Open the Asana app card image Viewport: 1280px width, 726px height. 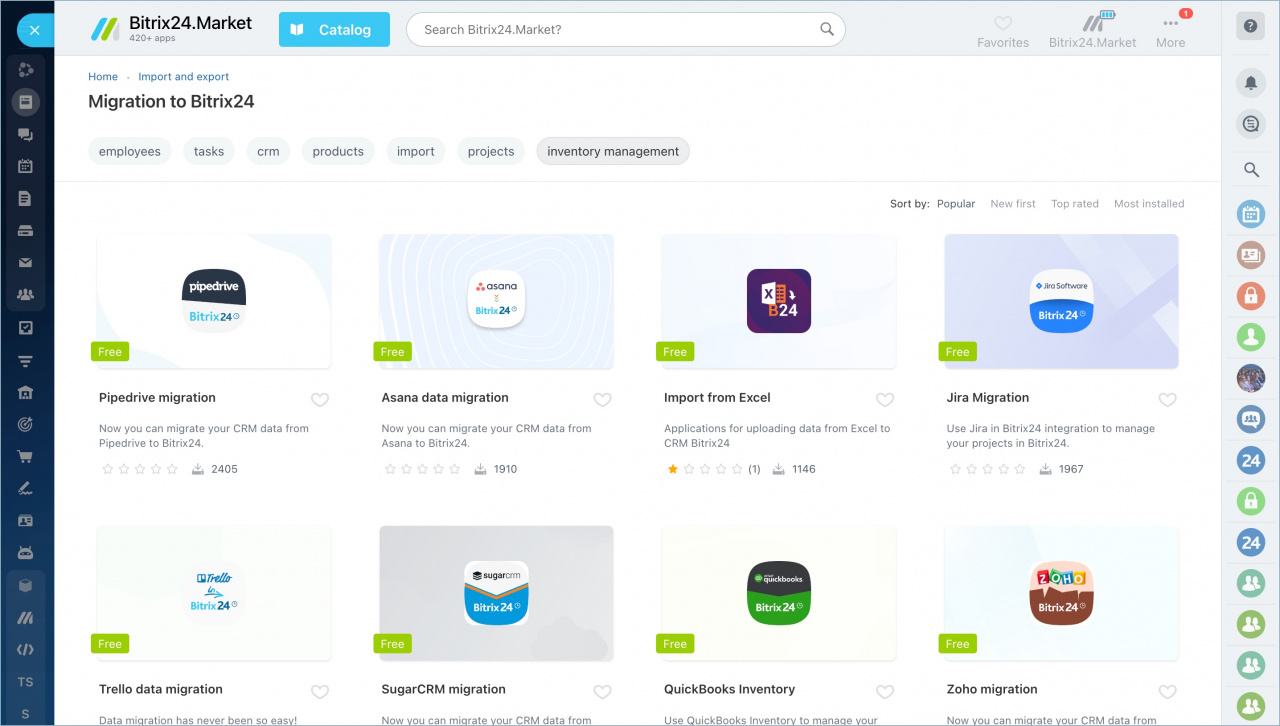497,301
